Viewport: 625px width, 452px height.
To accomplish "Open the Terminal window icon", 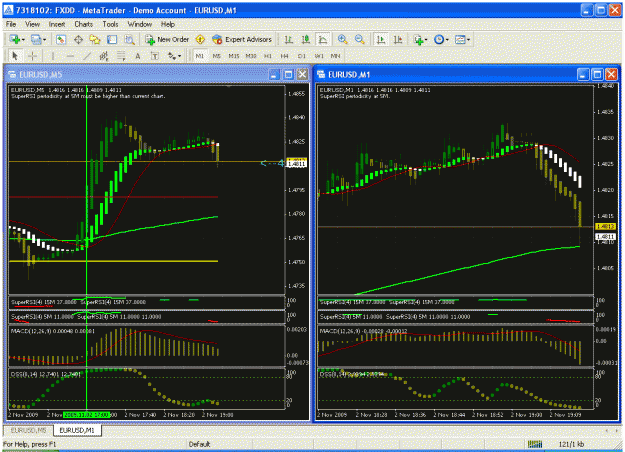I will 112,39.
